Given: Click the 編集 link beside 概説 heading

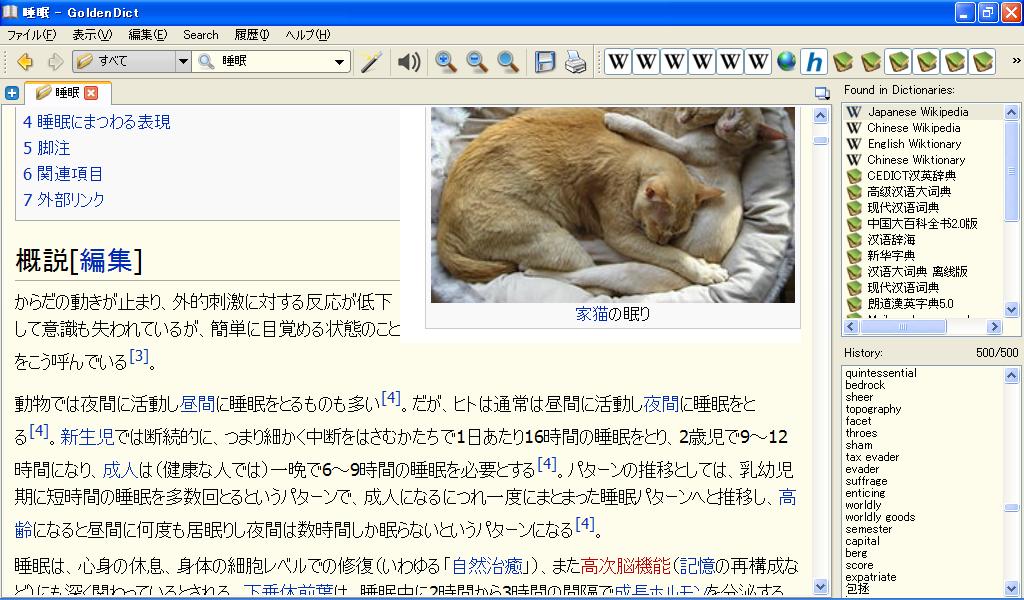Looking at the screenshot, I should [x=105, y=262].
